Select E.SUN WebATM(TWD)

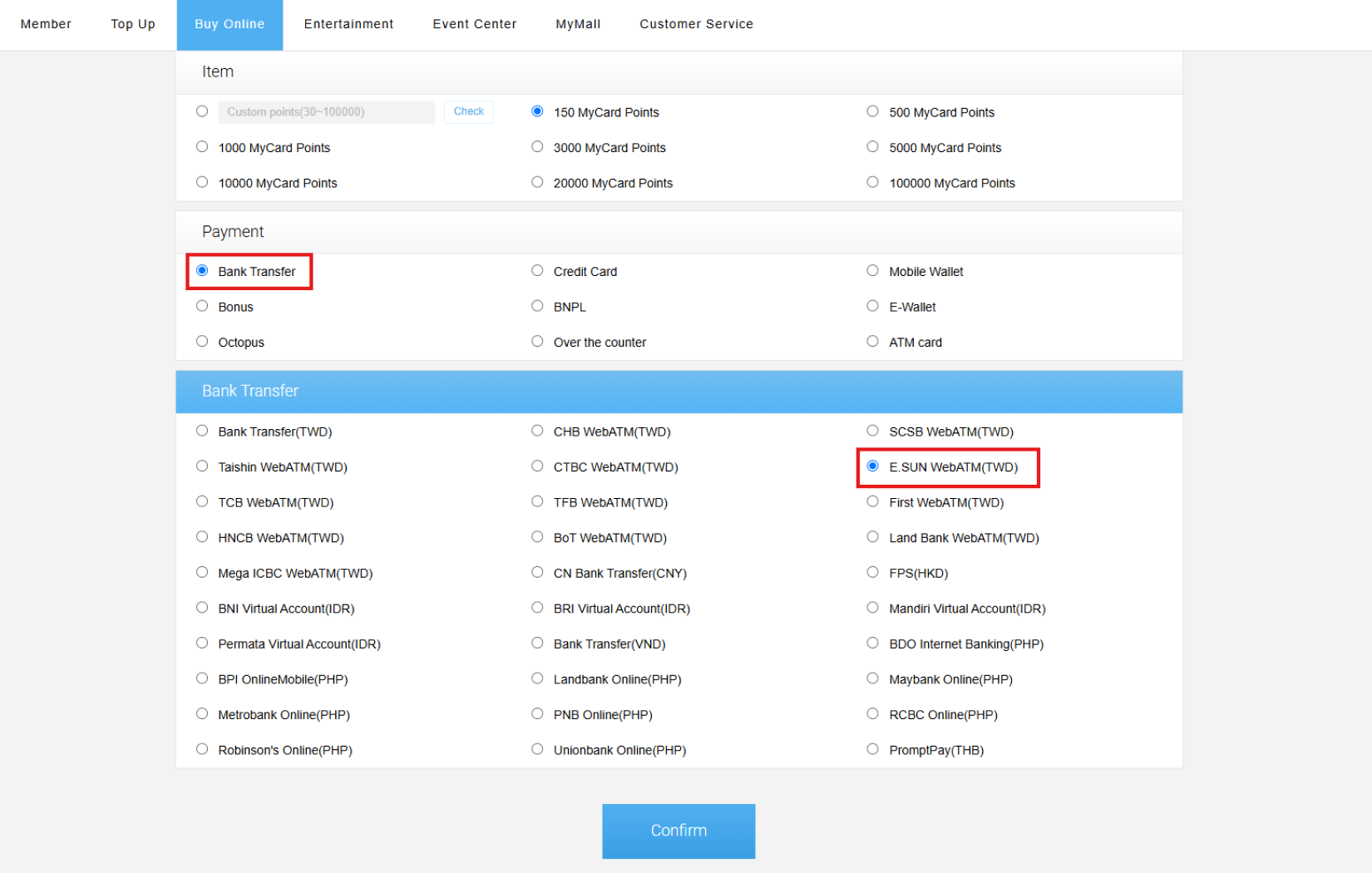[872, 466]
